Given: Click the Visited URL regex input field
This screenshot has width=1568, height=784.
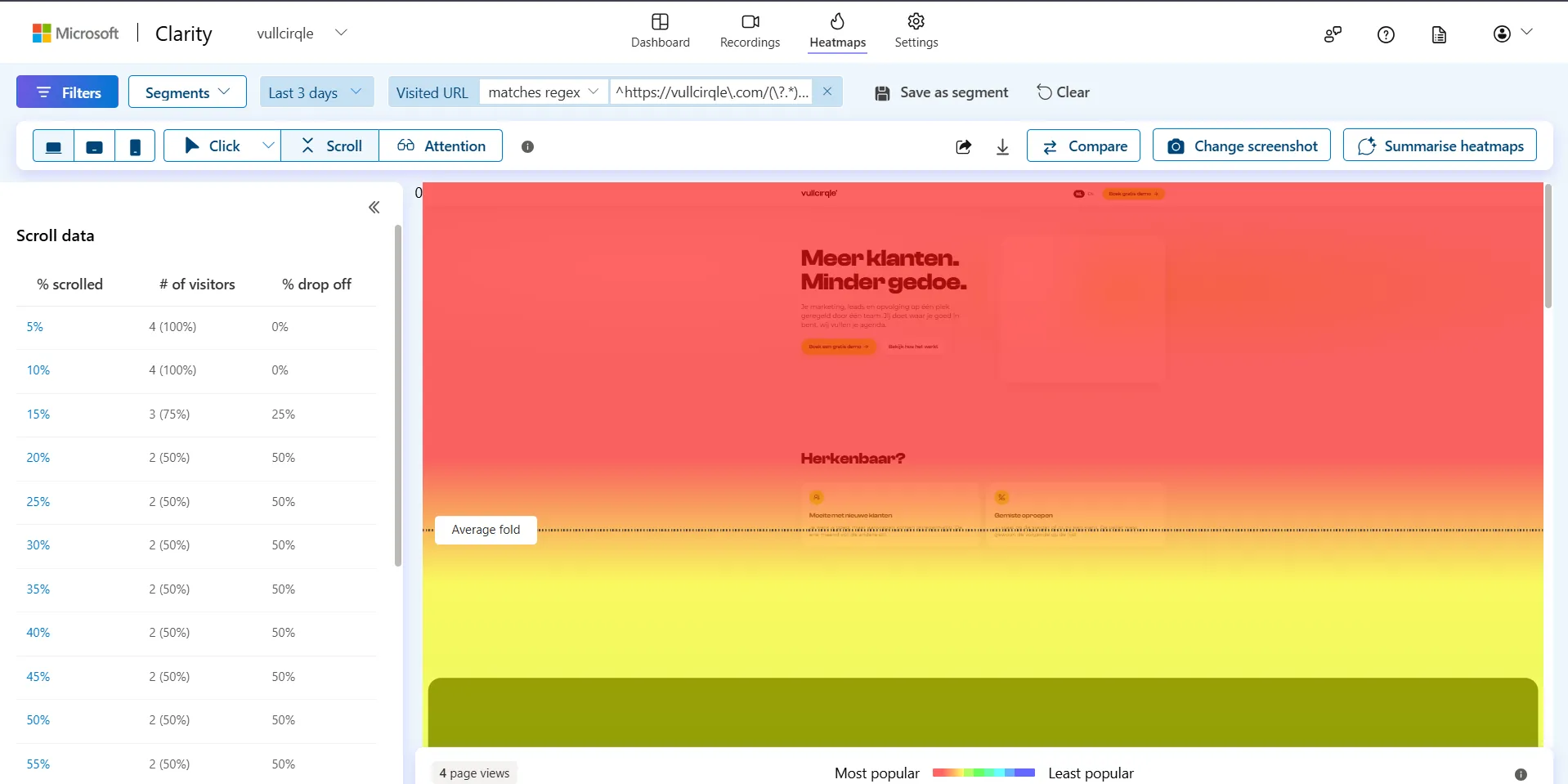Looking at the screenshot, I should click(711, 92).
